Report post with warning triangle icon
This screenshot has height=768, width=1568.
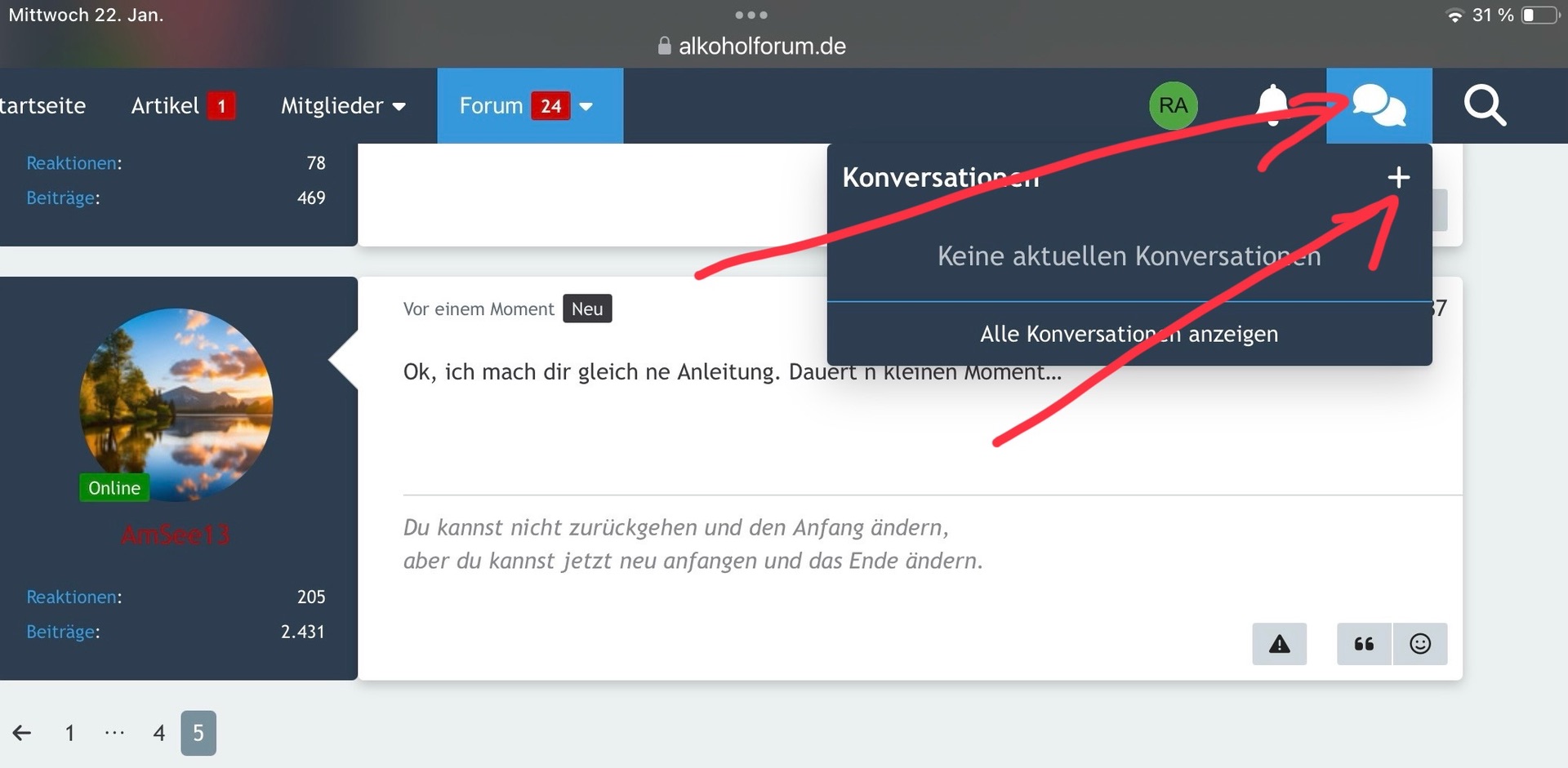(1279, 644)
